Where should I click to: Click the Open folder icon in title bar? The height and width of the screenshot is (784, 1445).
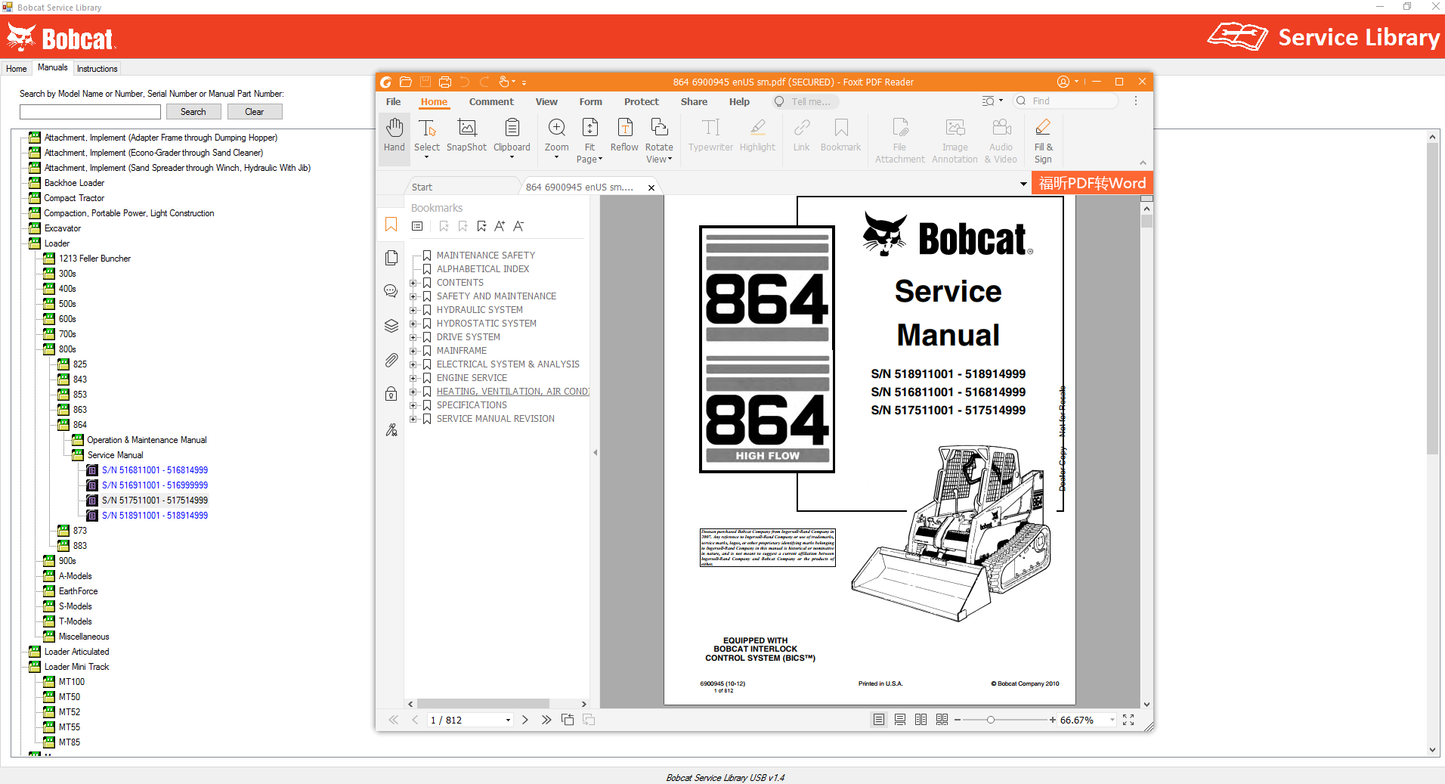[x=405, y=82]
